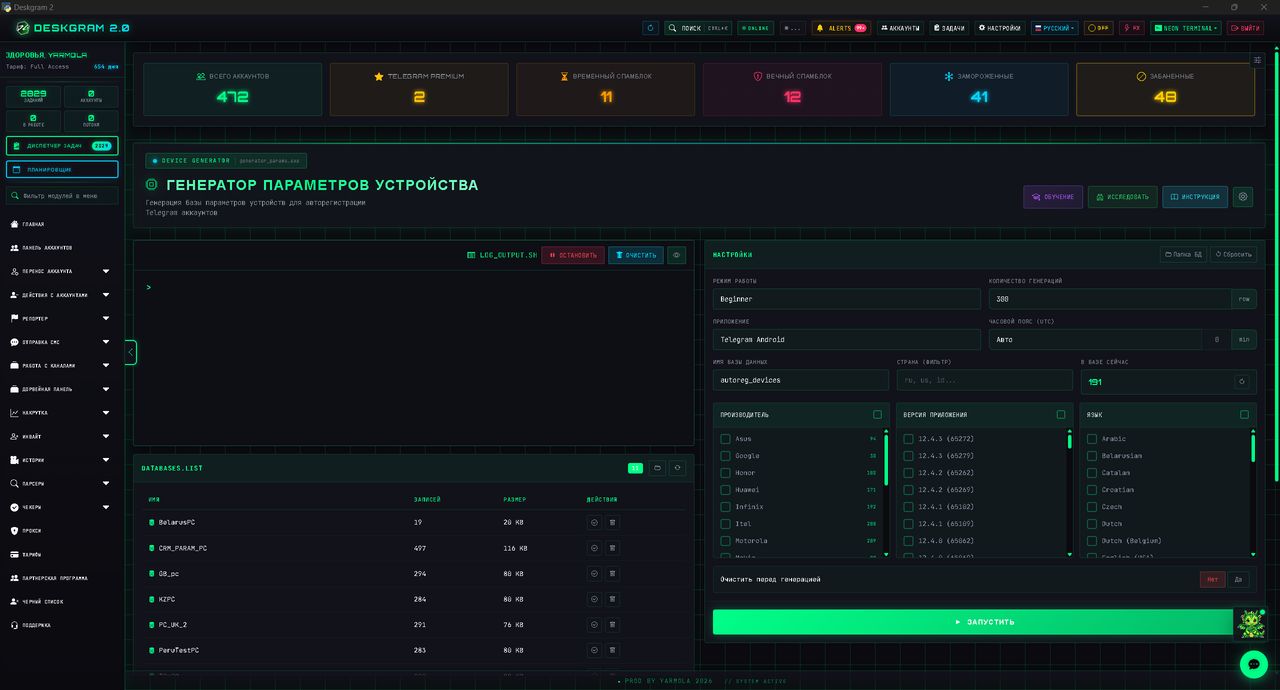The image size is (1280, 690).
Task: Click the refresh icon in top toolbar
Action: (651, 28)
